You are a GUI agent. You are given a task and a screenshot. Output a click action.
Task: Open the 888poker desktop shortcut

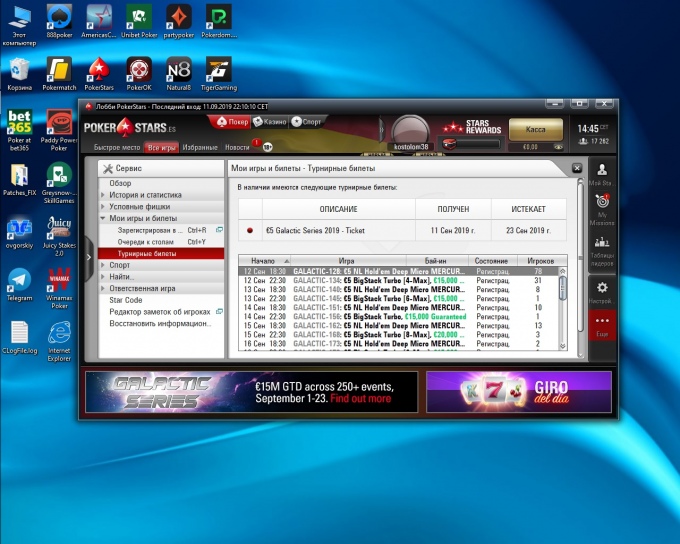[59, 22]
